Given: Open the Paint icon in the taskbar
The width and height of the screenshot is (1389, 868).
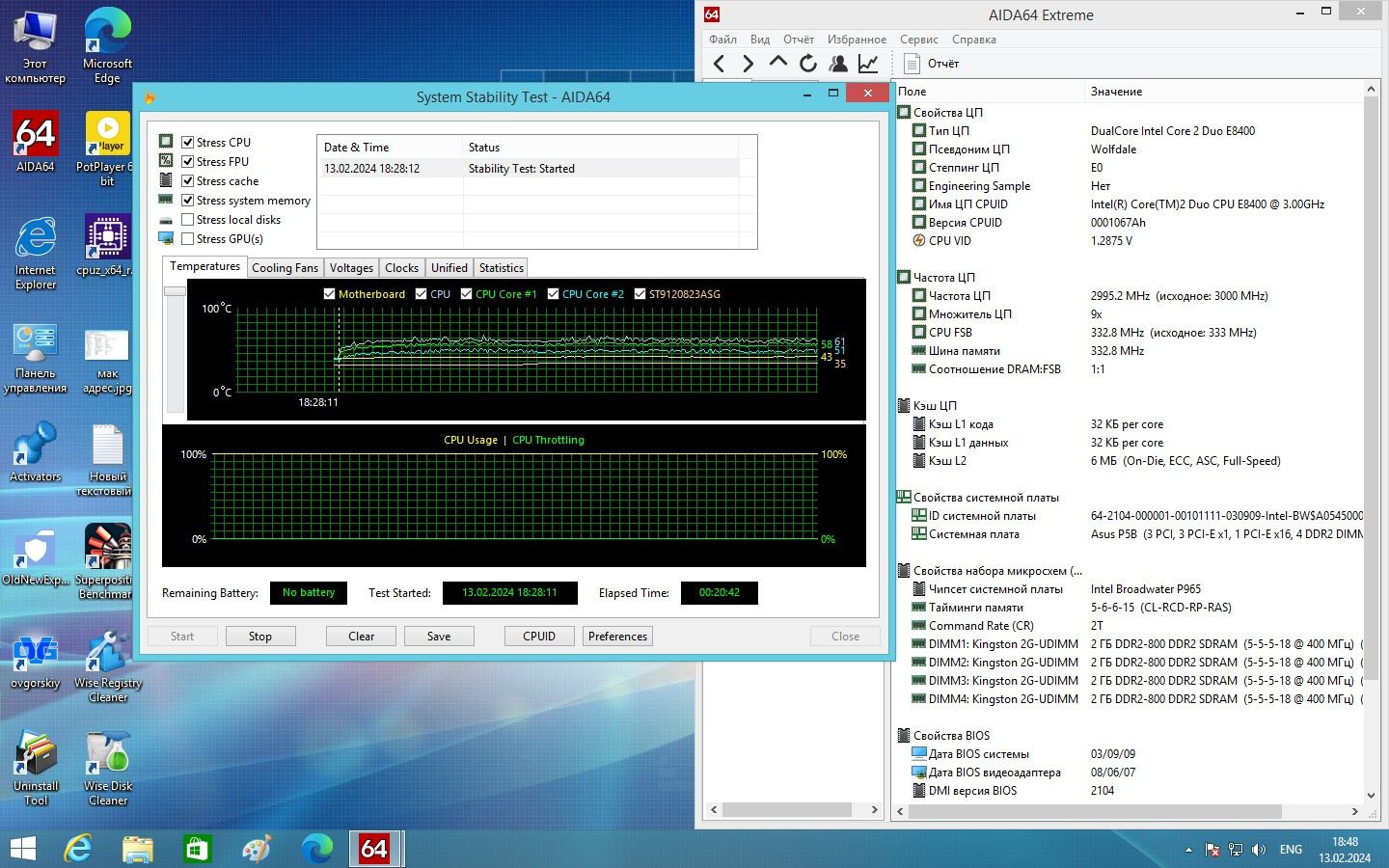Looking at the screenshot, I should [257, 849].
